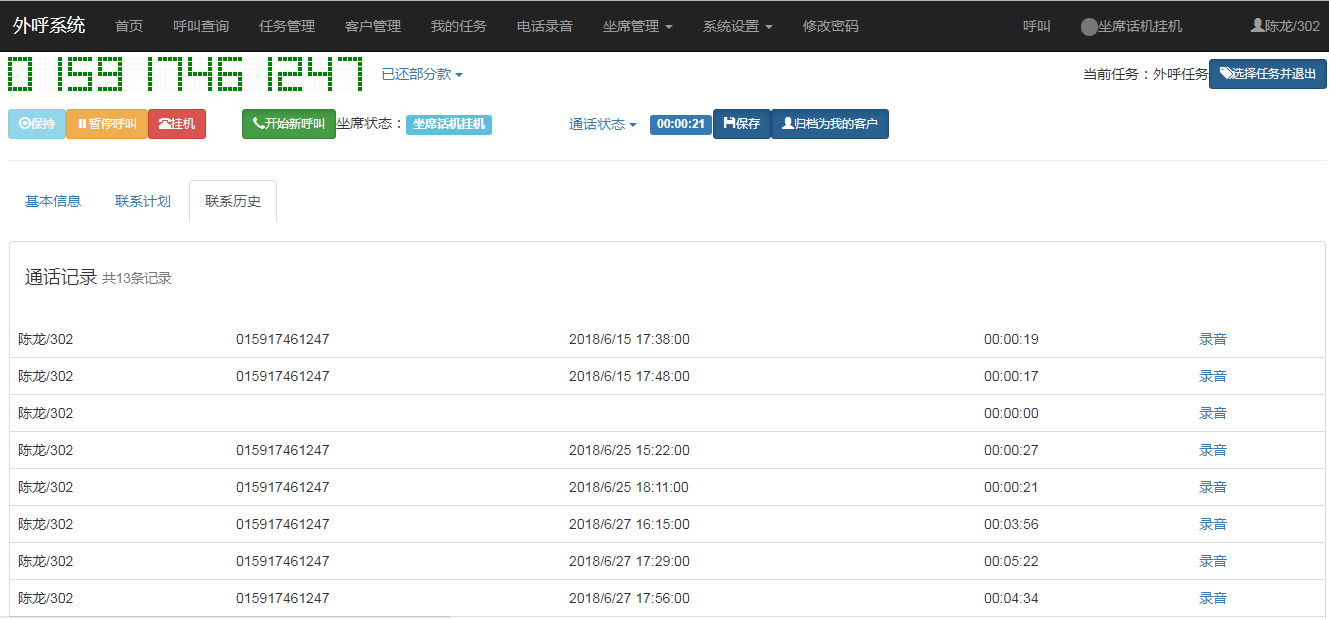Go to 客户管理 in the navbar
This screenshot has width=1329, height=619.
pyautogui.click(x=373, y=26)
